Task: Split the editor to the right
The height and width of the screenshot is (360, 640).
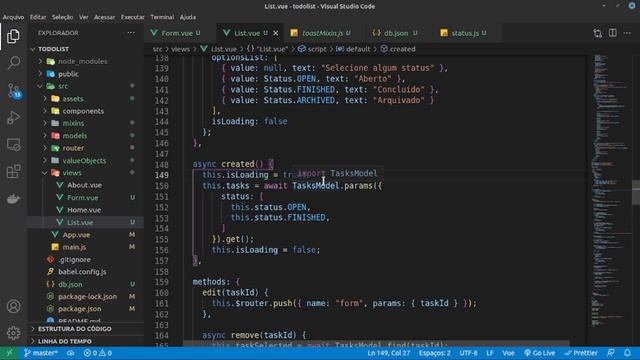Action: pyautogui.click(x=613, y=33)
